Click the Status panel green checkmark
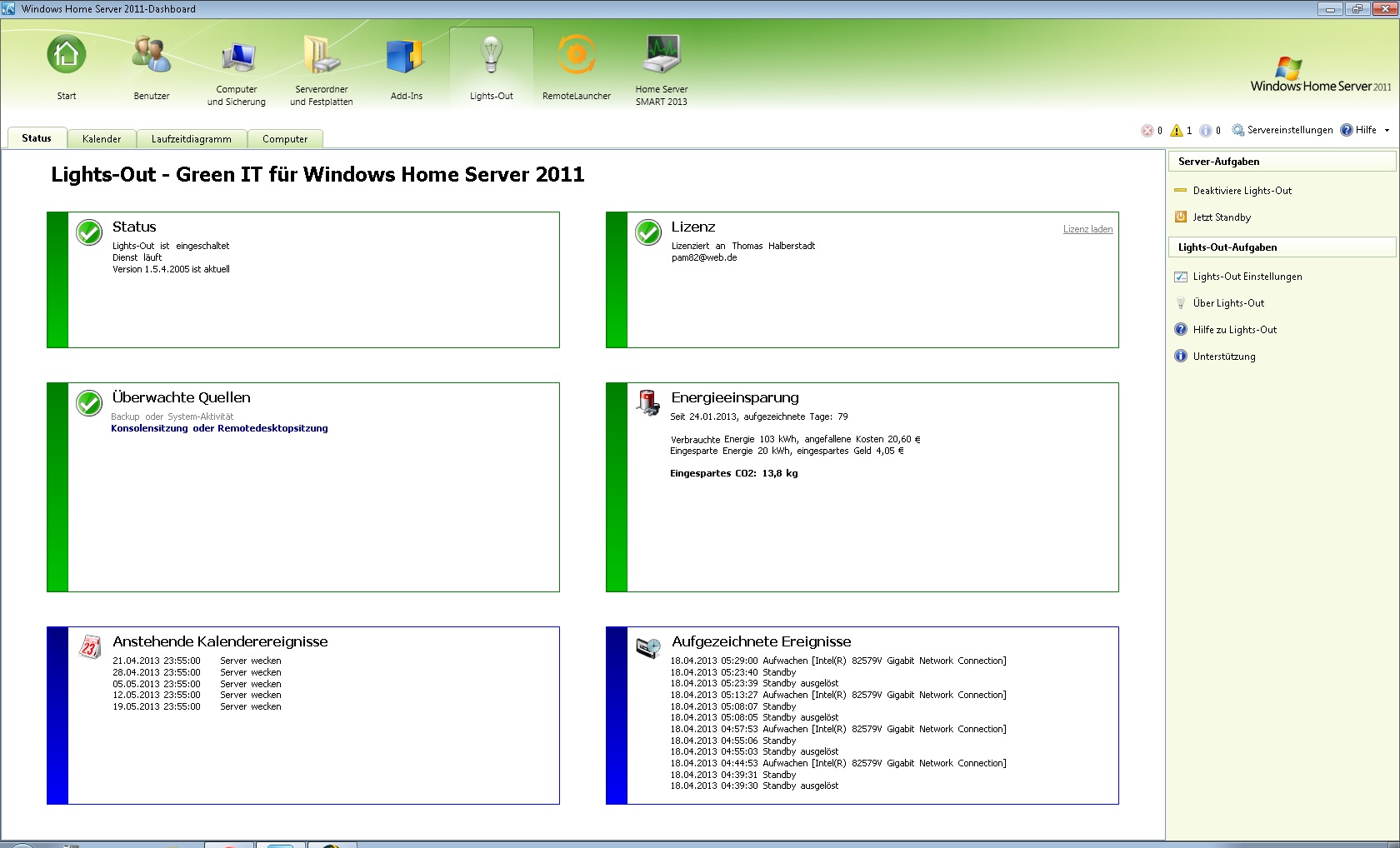The height and width of the screenshot is (848, 1400). [89, 232]
